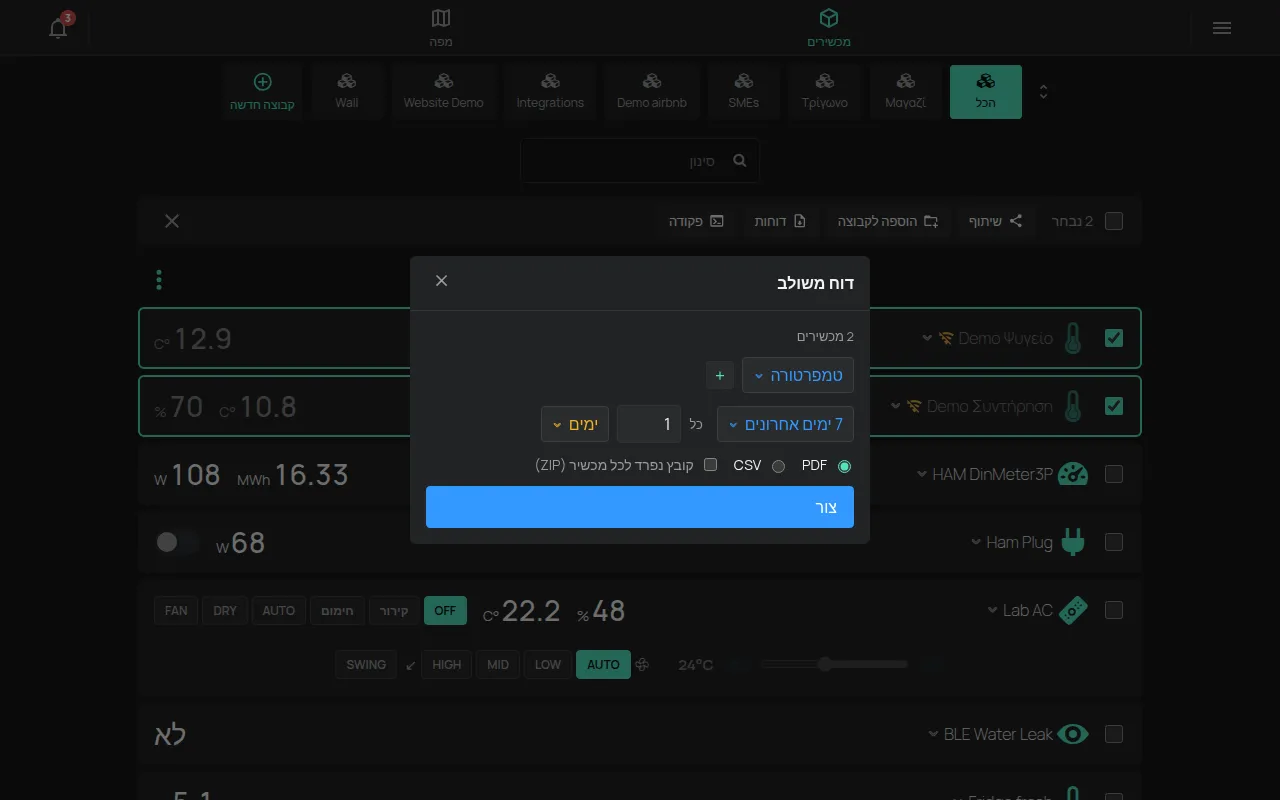
Task: Select the CSV radio option
Action: [x=778, y=466]
